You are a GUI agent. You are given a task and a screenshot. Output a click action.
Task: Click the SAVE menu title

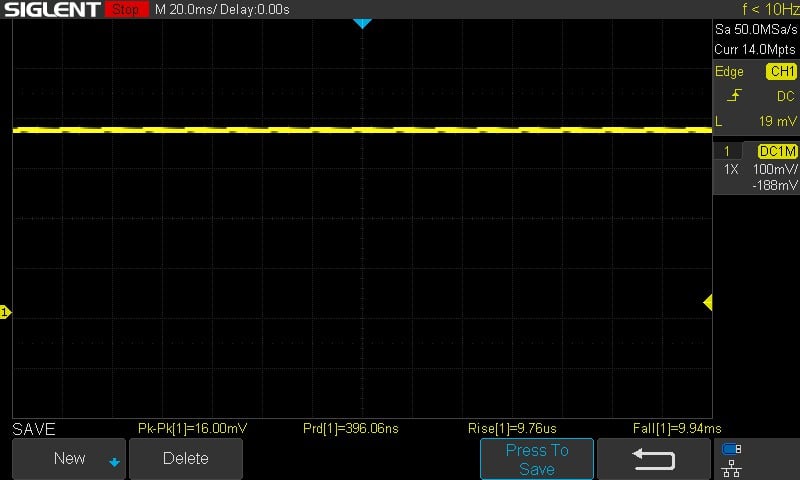pos(34,429)
